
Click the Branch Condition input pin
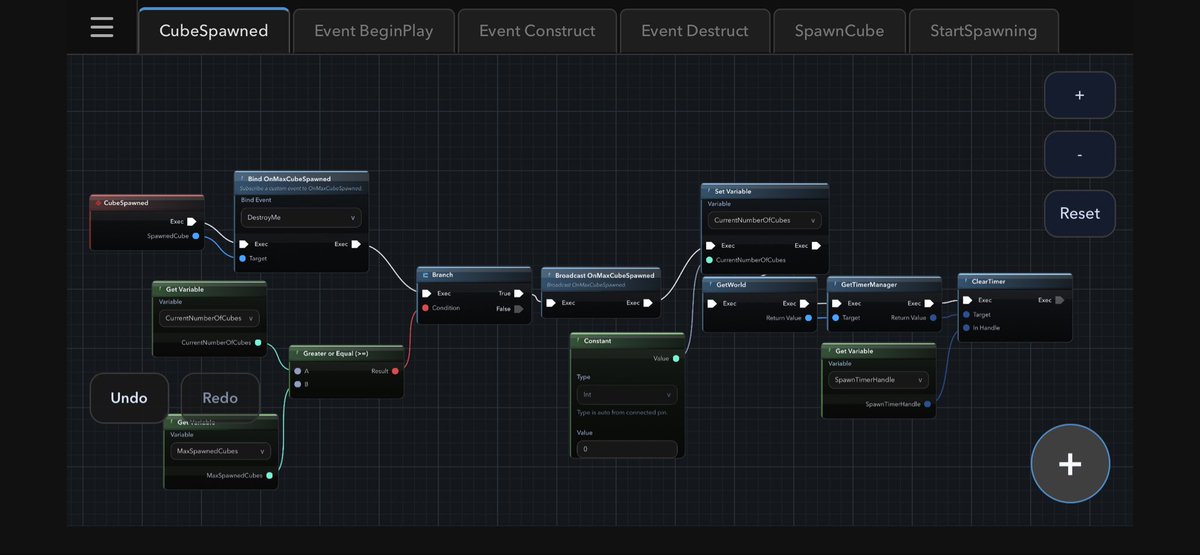(426, 308)
